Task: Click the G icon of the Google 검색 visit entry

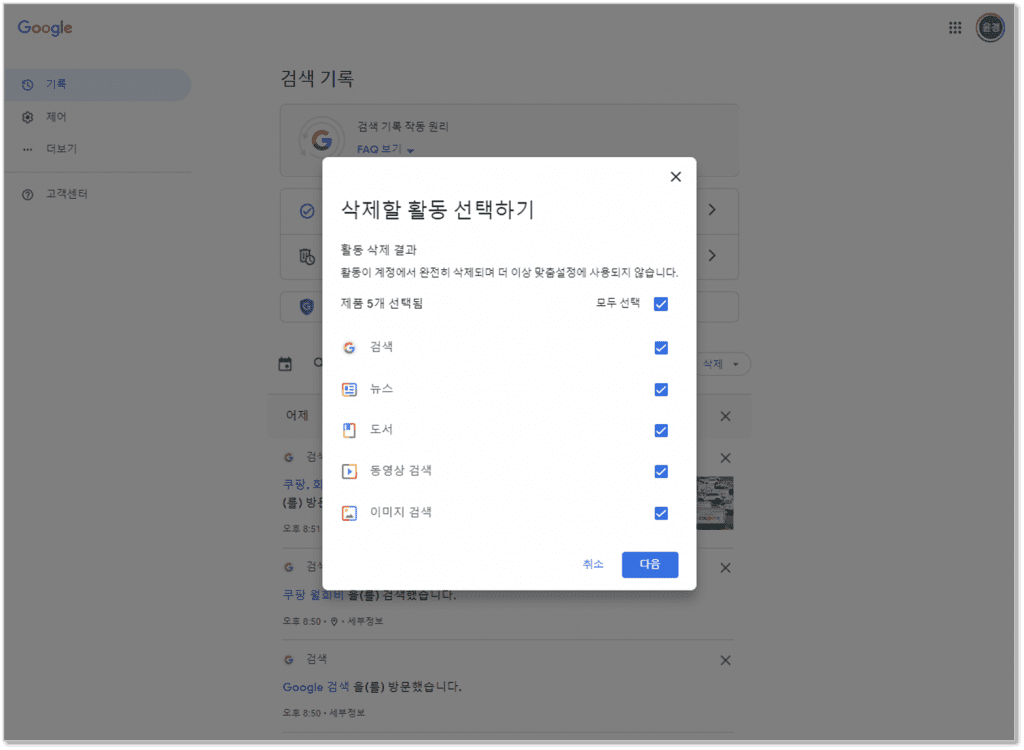Action: pos(289,660)
